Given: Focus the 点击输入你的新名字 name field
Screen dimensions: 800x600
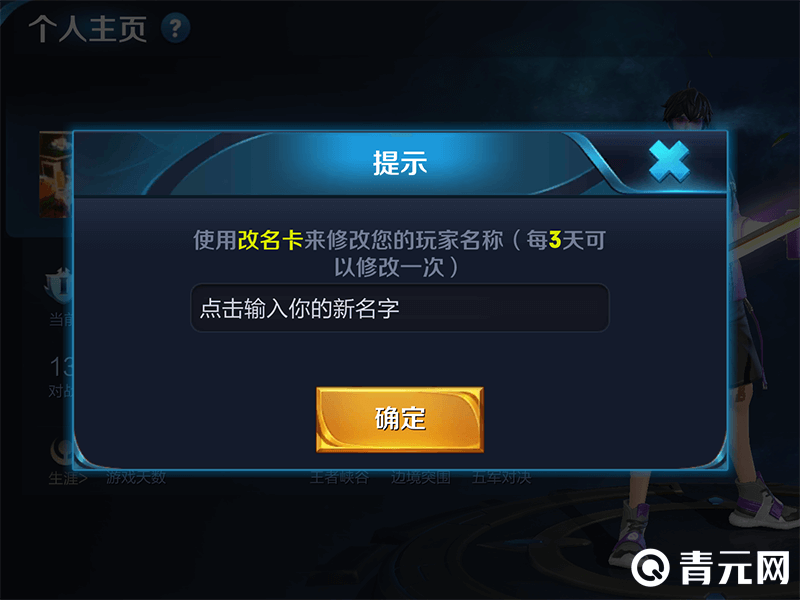Looking at the screenshot, I should pos(400,308).
